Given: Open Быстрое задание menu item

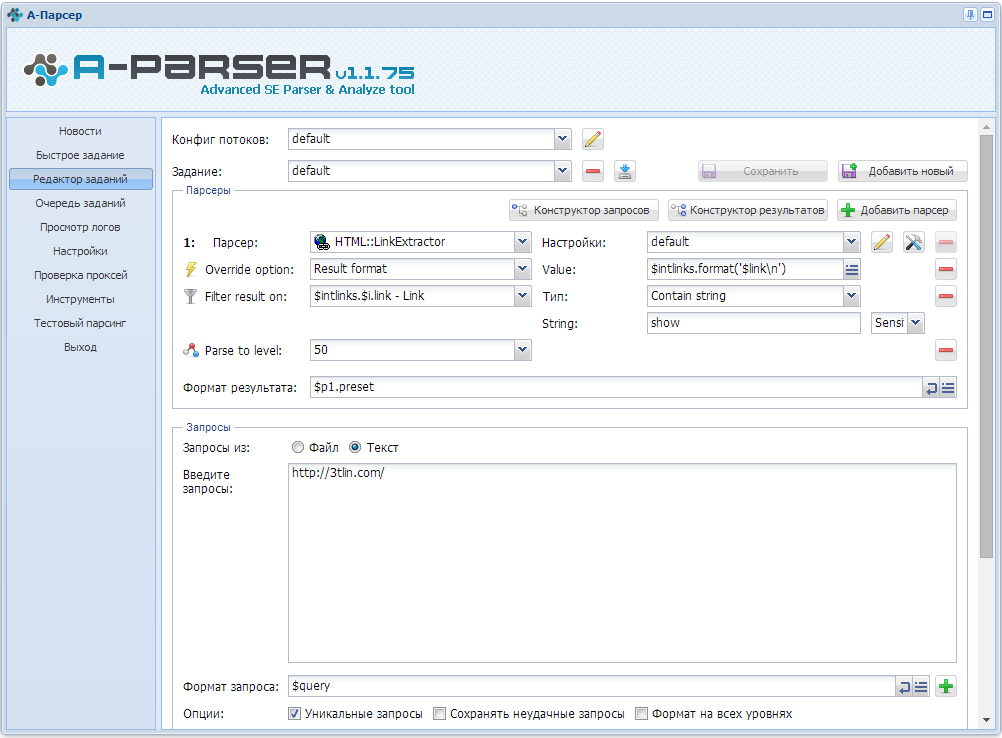Looking at the screenshot, I should pyautogui.click(x=81, y=155).
